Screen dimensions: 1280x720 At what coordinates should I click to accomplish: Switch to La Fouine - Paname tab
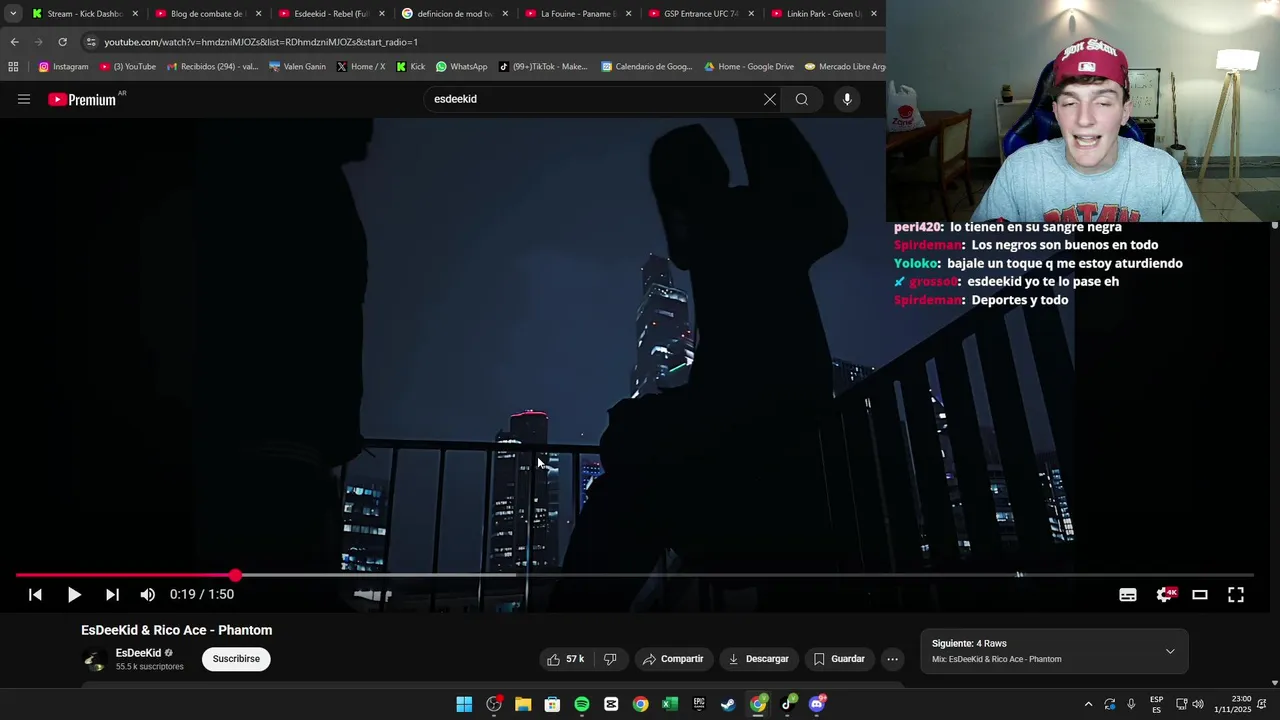tap(577, 14)
